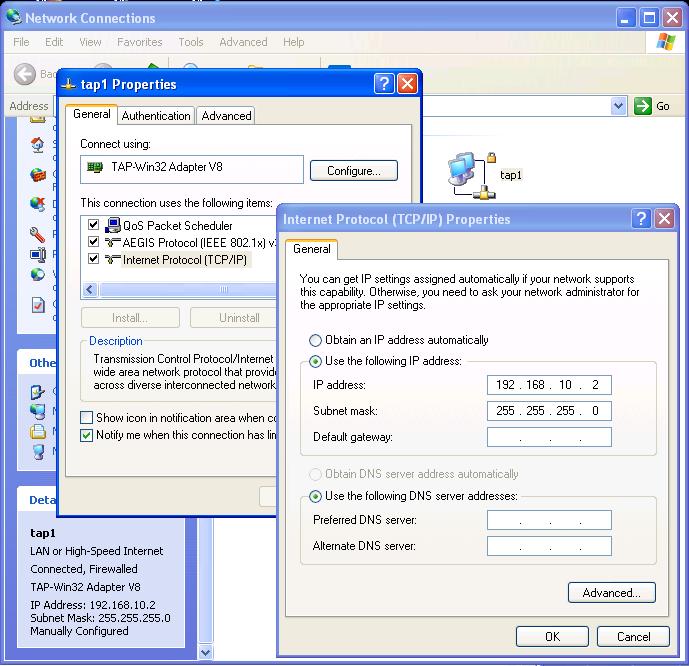Click the Help question mark in tap1 Properties
689x666 pixels.
click(384, 84)
